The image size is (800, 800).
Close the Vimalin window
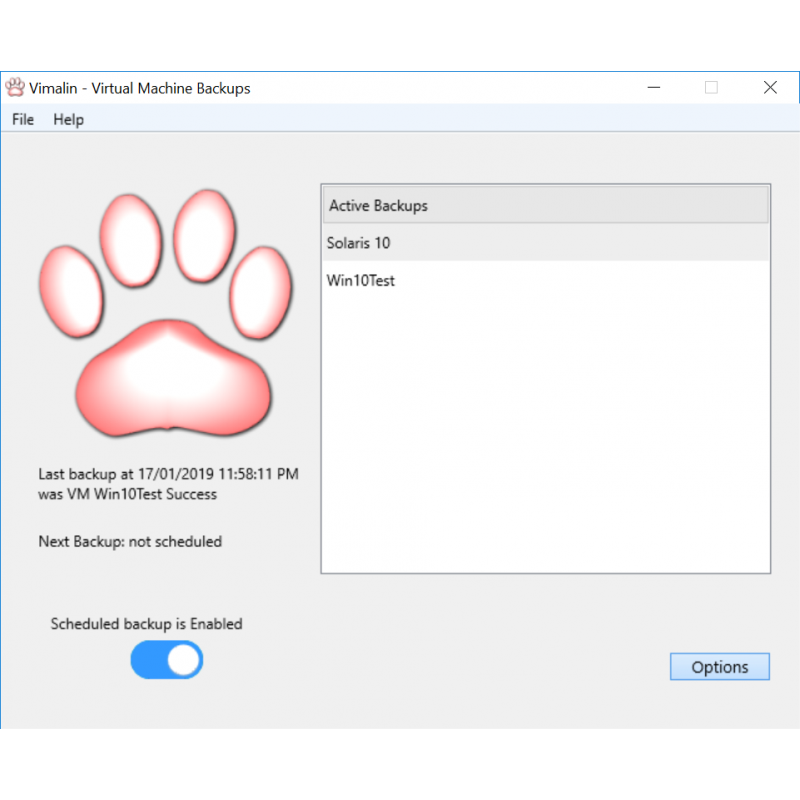pos(770,88)
